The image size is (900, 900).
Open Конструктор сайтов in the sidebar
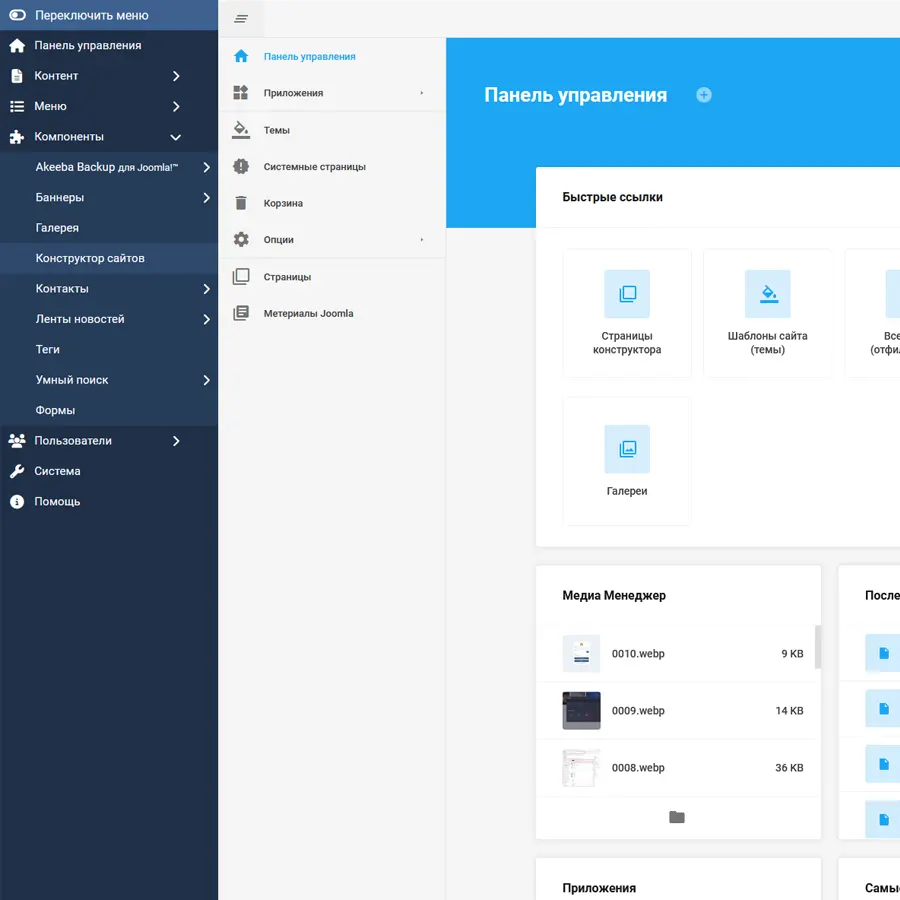pyautogui.click(x=90, y=258)
